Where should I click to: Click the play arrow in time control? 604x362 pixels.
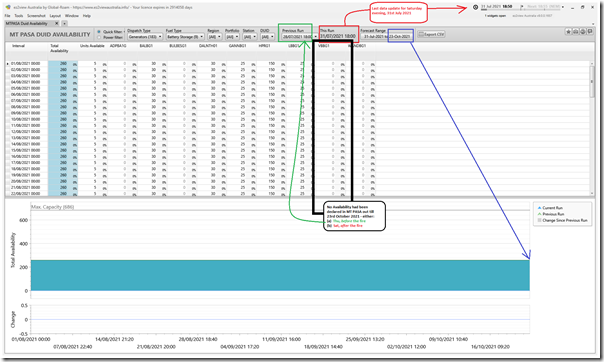(x=522, y=7)
